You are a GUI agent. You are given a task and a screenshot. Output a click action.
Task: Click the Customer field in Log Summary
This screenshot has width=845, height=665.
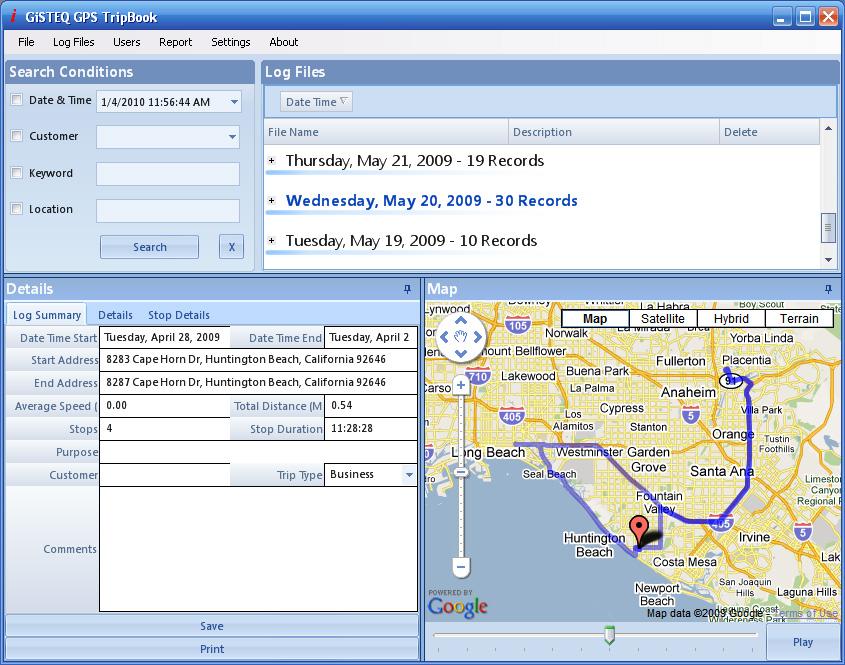(x=164, y=475)
